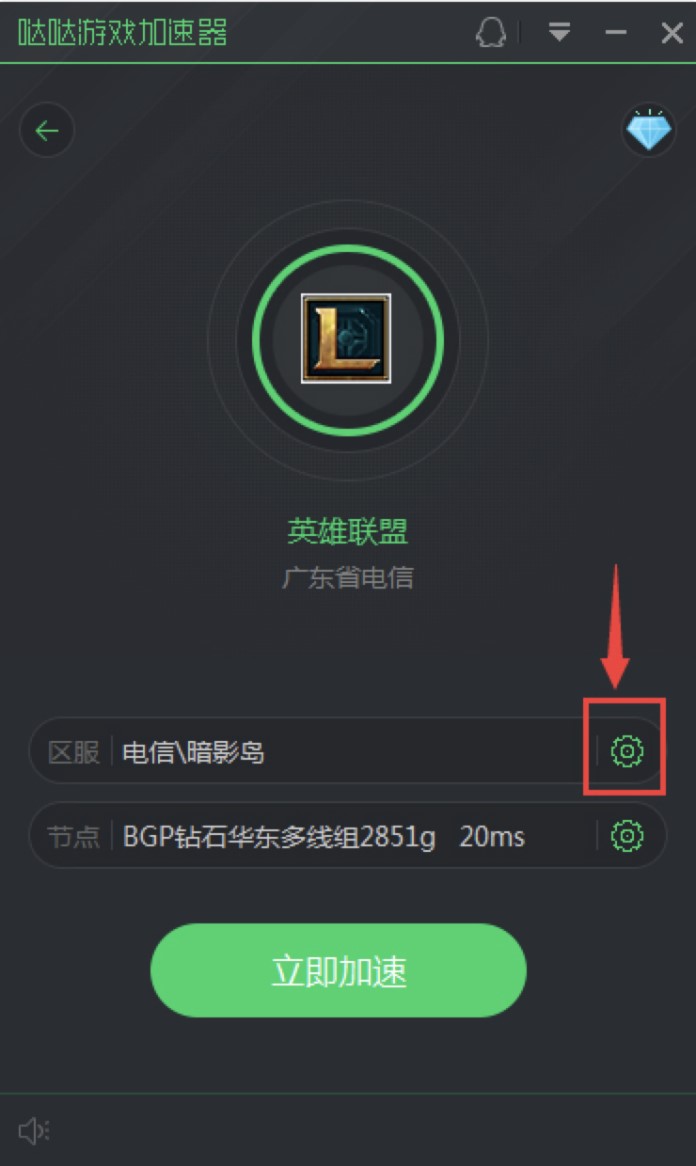
Task: Toggle the speaker sound icon
Action: coord(33,1131)
